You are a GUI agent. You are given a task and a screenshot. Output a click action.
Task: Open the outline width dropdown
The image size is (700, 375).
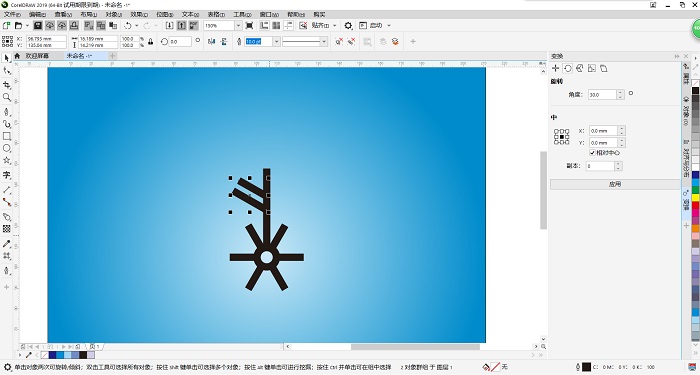pos(276,42)
